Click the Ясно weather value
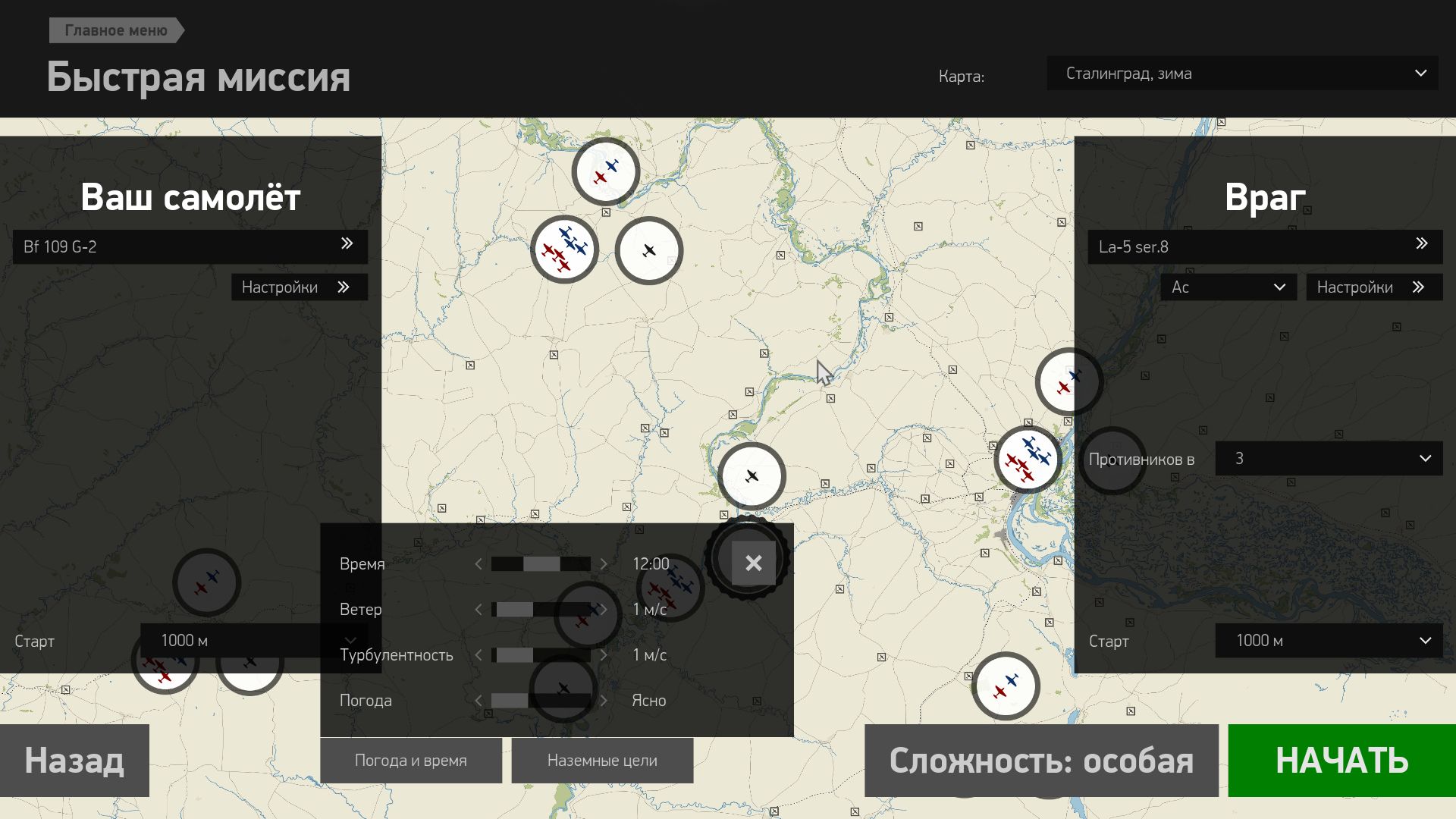 (x=649, y=701)
